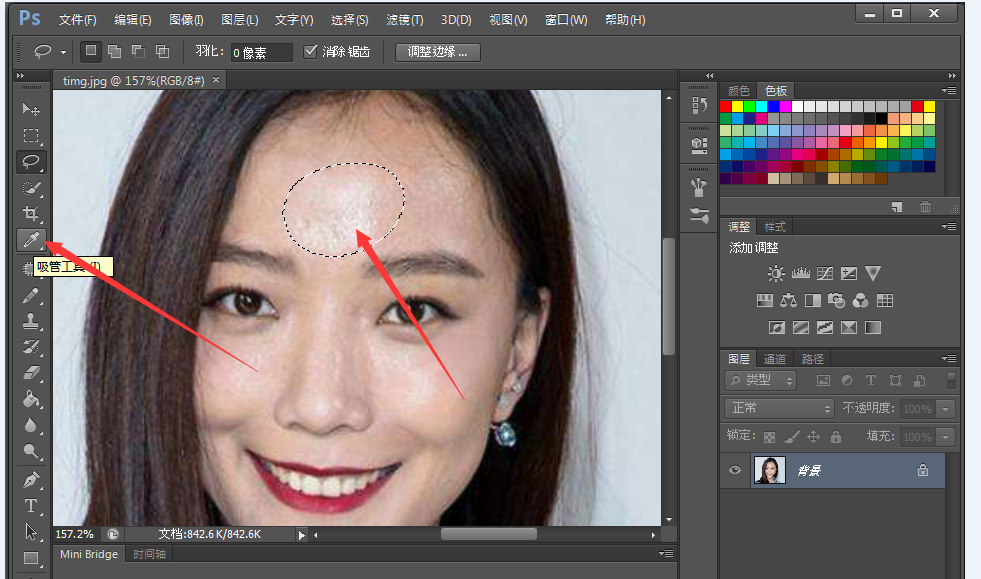Open the 不透明度 opacity dropdown arrow

pyautogui.click(x=946, y=409)
